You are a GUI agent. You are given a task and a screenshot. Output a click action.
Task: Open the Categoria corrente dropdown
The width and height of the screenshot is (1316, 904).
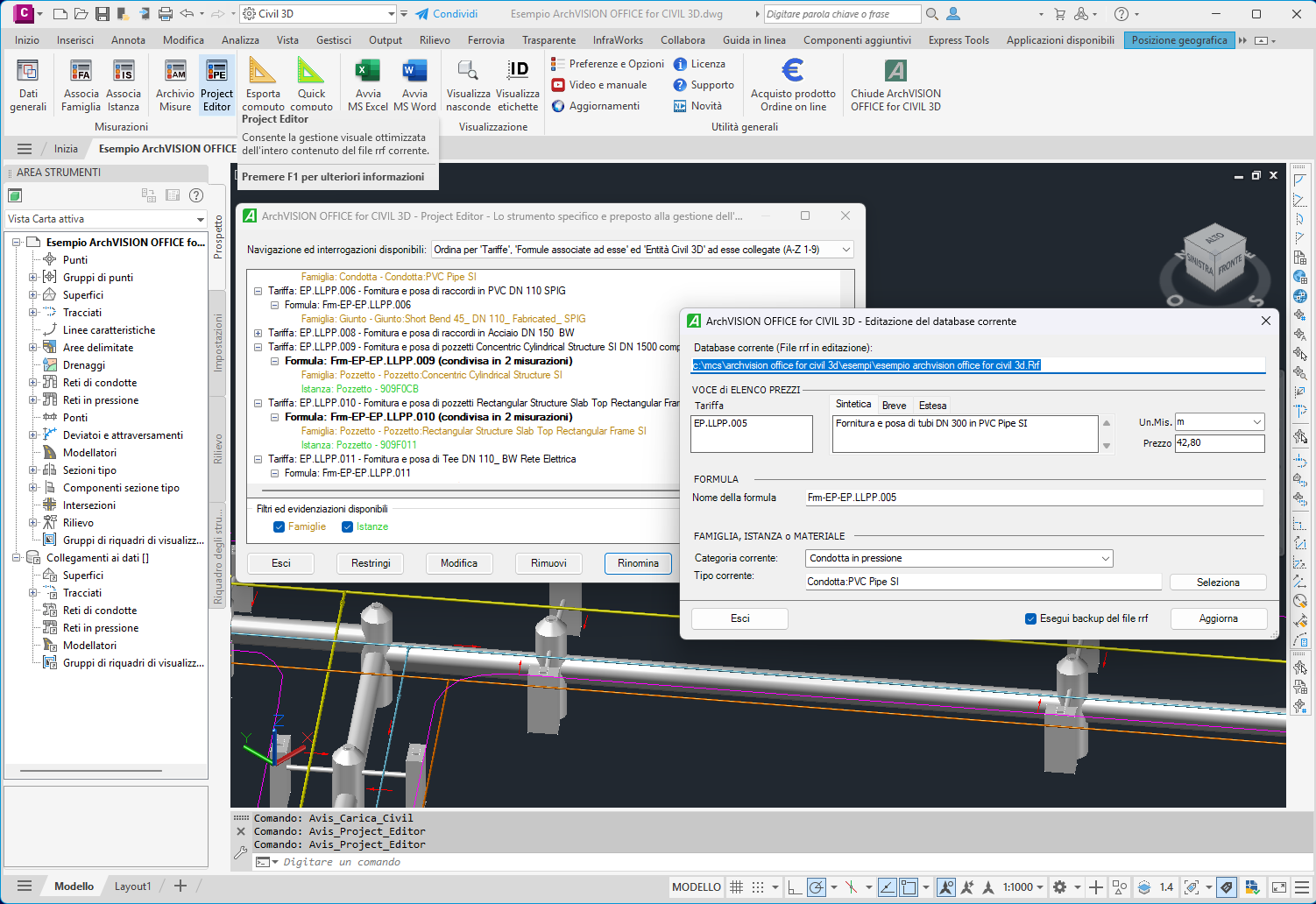[x=959, y=558]
